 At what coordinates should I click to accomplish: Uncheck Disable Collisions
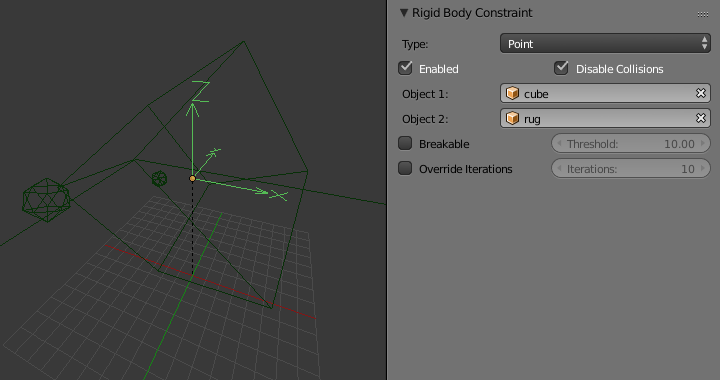pos(561,68)
